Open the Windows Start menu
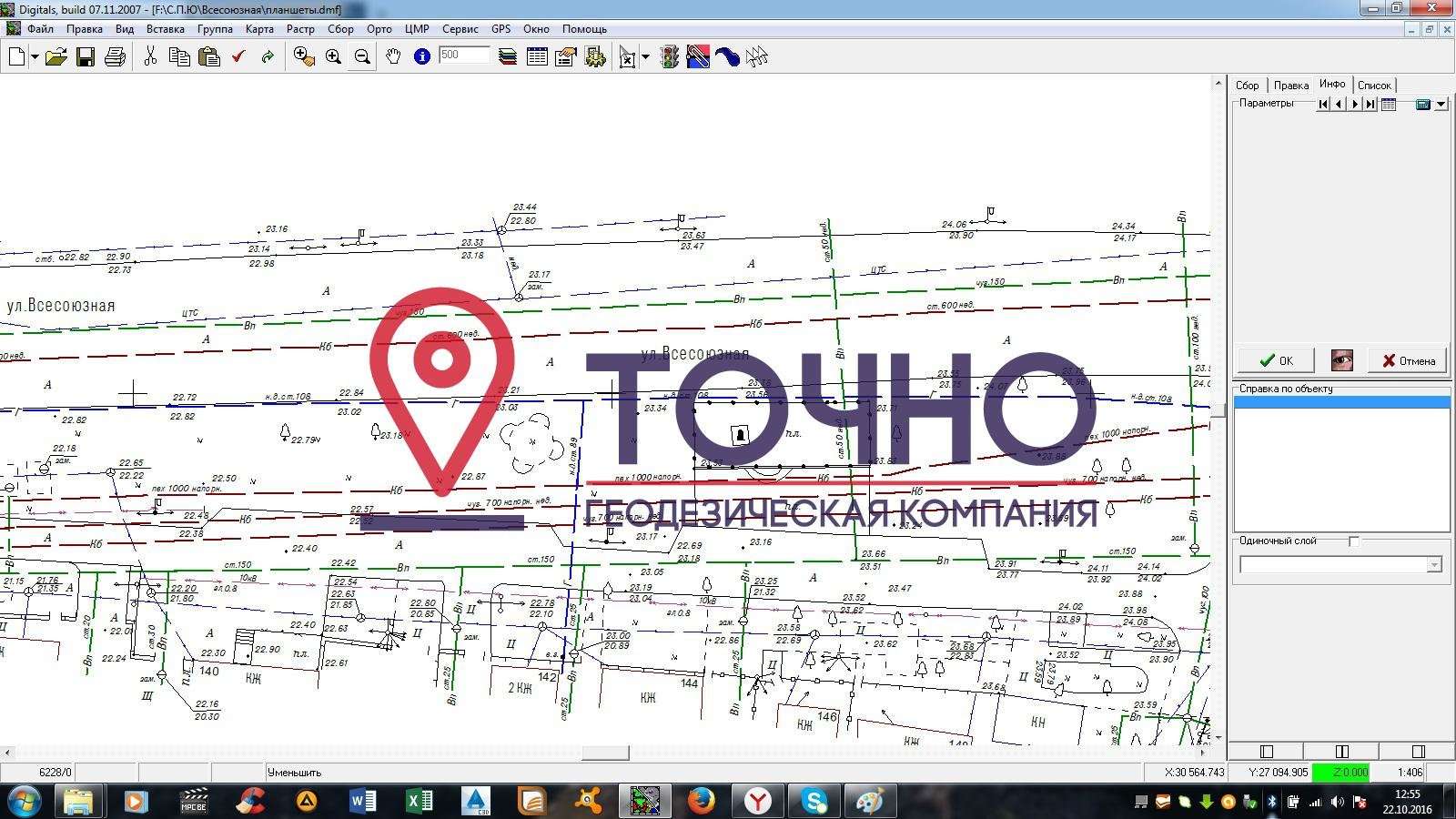 pos(24,801)
